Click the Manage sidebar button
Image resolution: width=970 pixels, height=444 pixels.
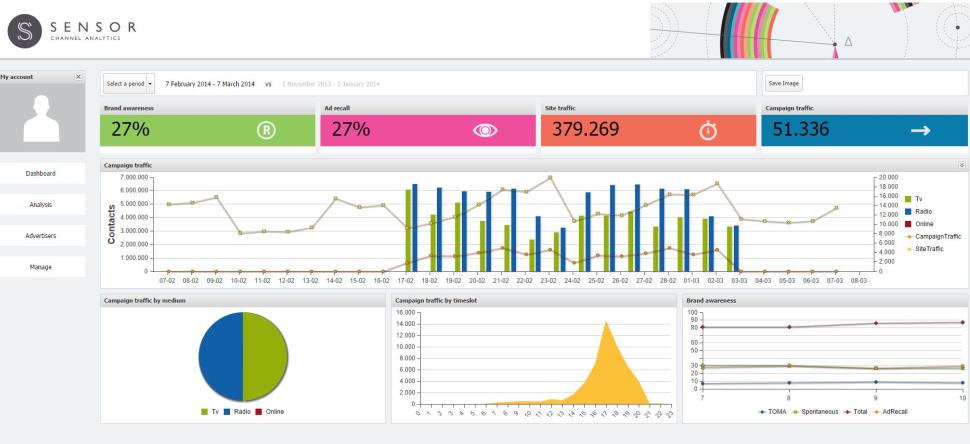pyautogui.click(x=42, y=267)
